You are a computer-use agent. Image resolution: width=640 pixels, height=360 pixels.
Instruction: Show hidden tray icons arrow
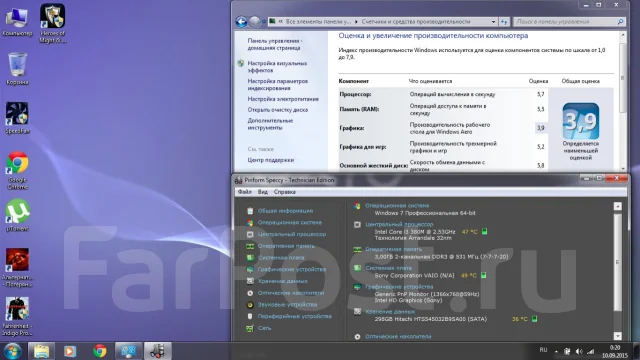point(556,351)
